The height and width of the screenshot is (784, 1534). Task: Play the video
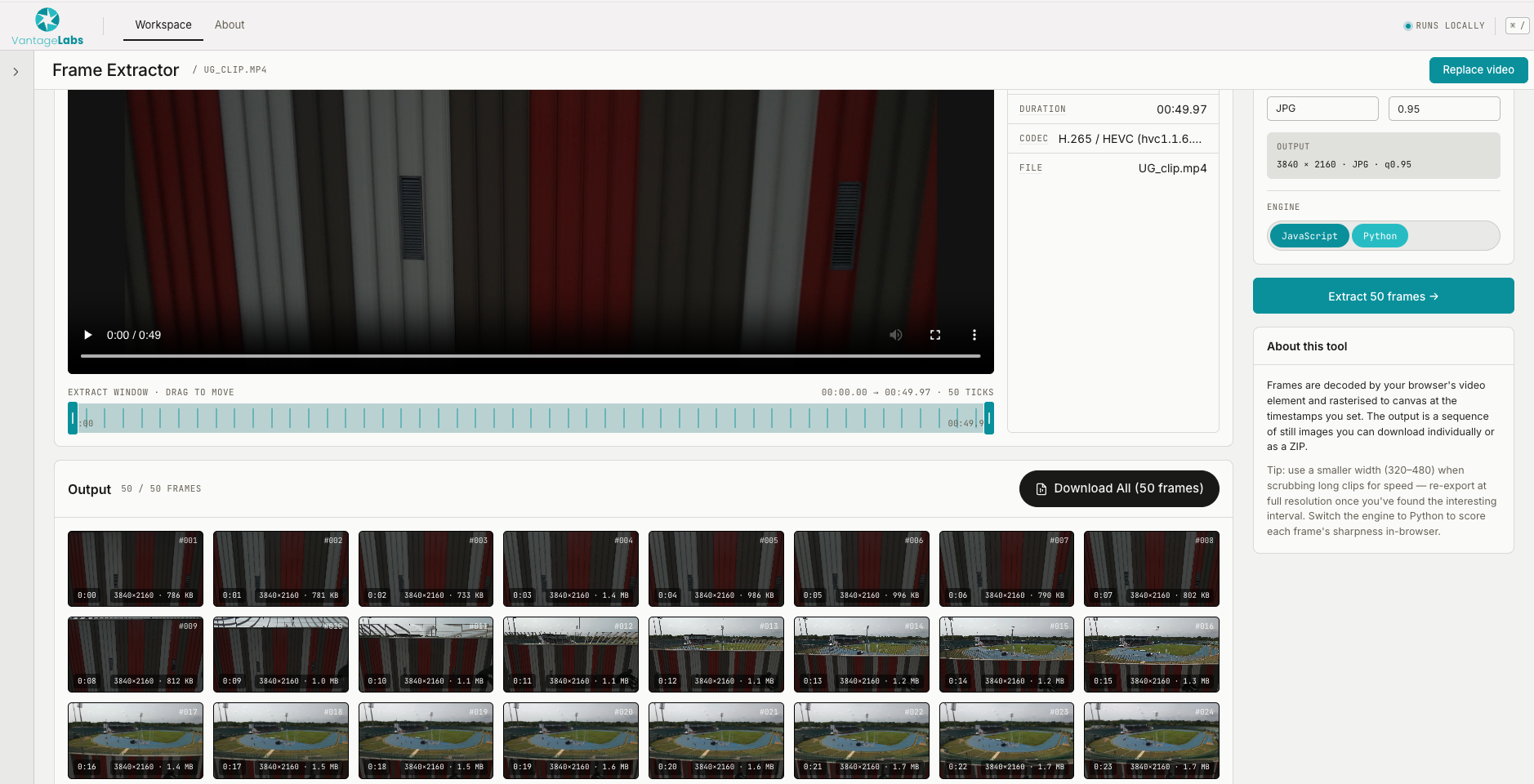[x=88, y=335]
